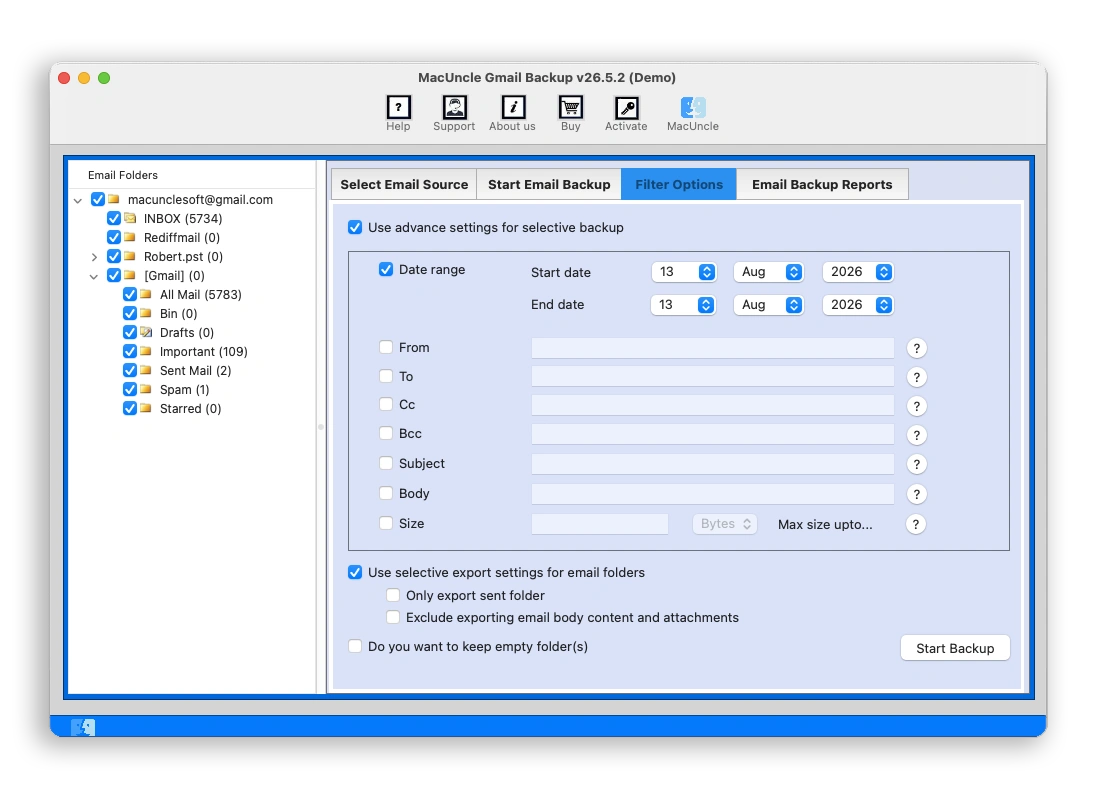Click the Starred folder icon
Viewport: 1096px width, 799px height.
(146, 408)
